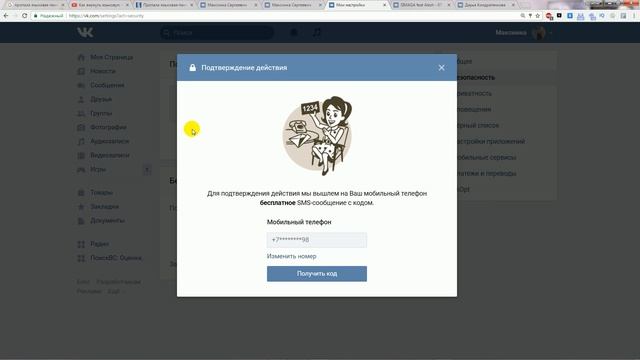
Task: Focus the mobile phone number field
Action: click(x=317, y=240)
